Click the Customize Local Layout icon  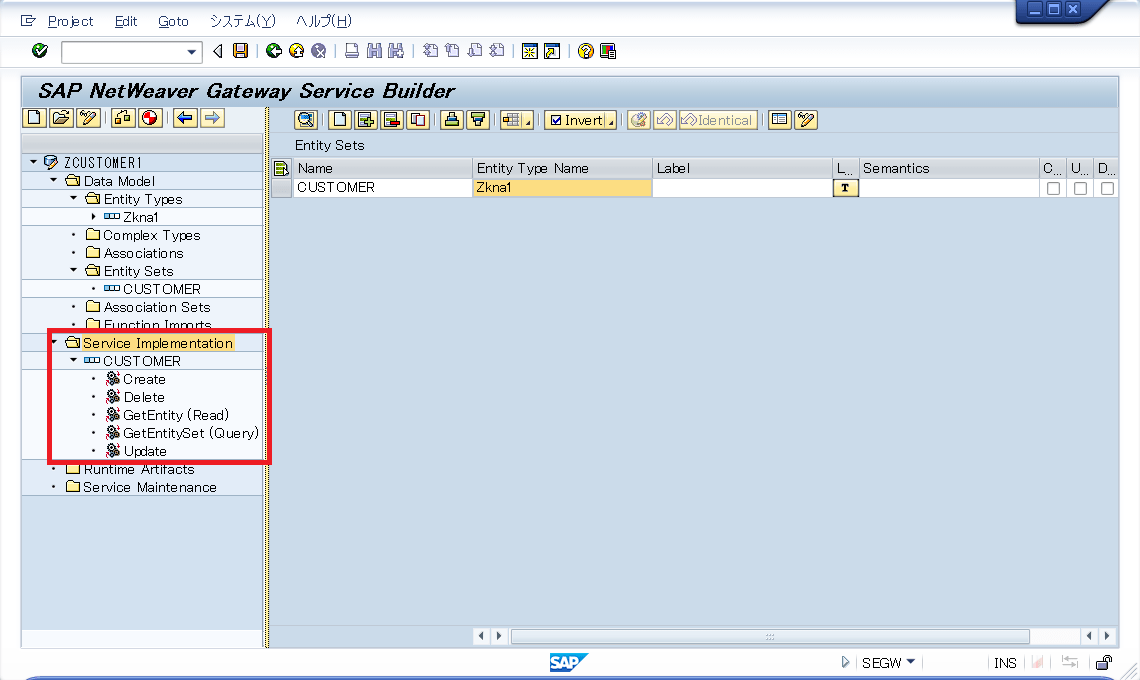(x=608, y=51)
